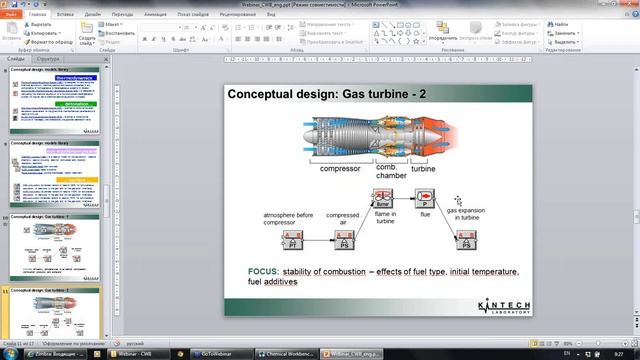Toggle underline formatting (Ч)
640x360 pixels.
(163, 39)
